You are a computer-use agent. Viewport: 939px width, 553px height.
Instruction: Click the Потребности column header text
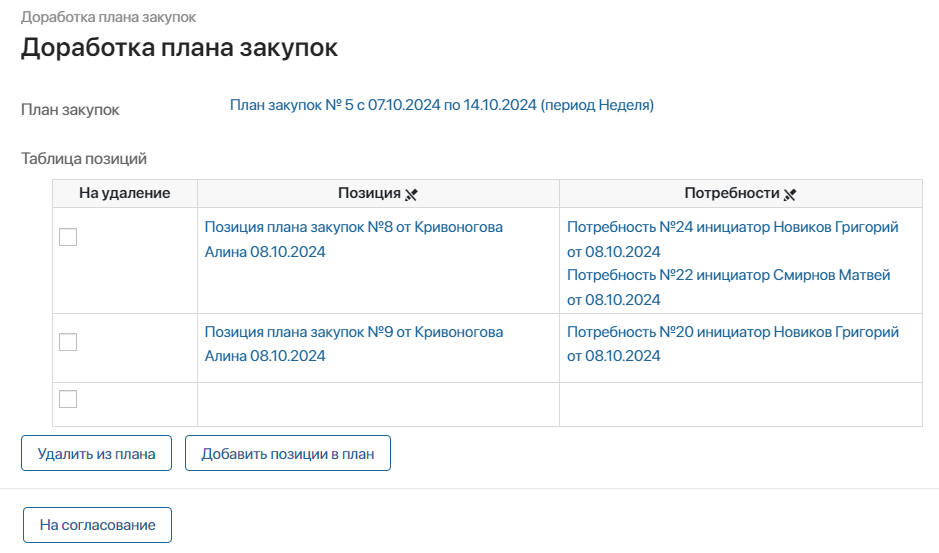click(x=732, y=193)
